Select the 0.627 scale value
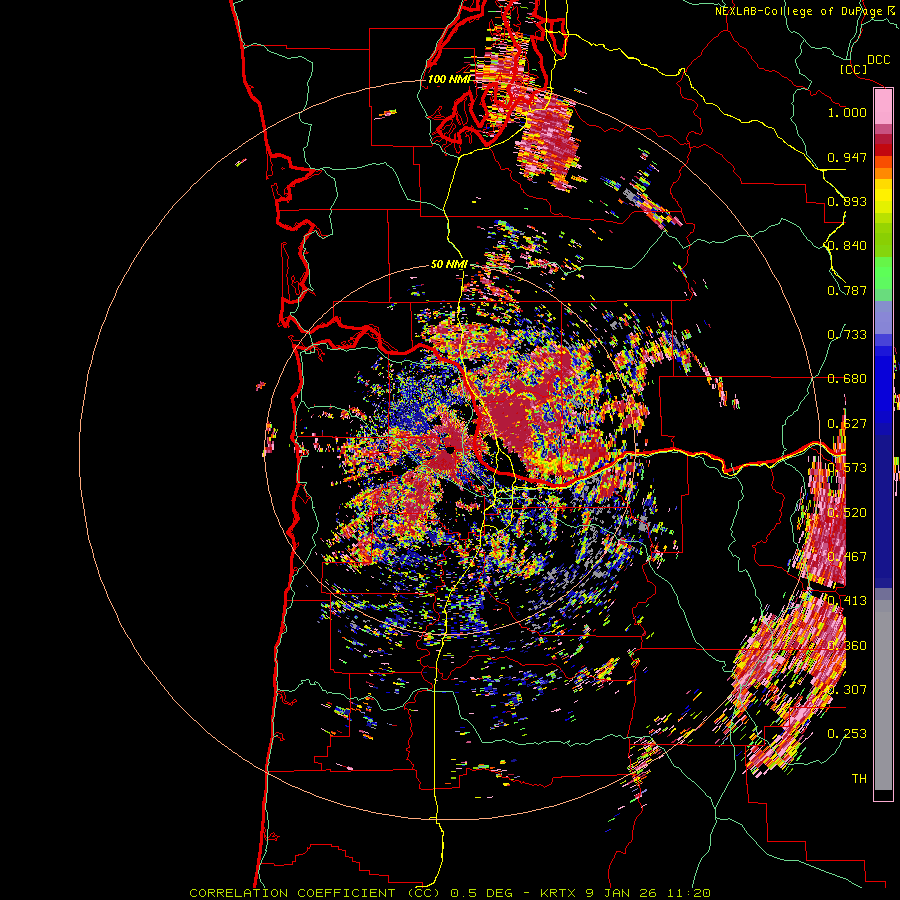Screen dimensions: 900x900 pyautogui.click(x=847, y=424)
